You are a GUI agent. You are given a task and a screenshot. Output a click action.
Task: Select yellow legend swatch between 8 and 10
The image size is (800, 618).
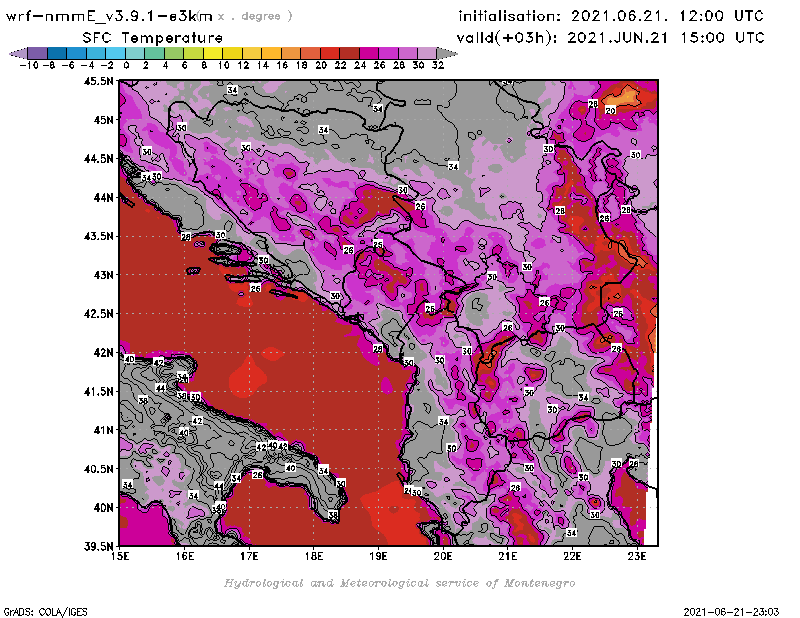click(x=213, y=54)
